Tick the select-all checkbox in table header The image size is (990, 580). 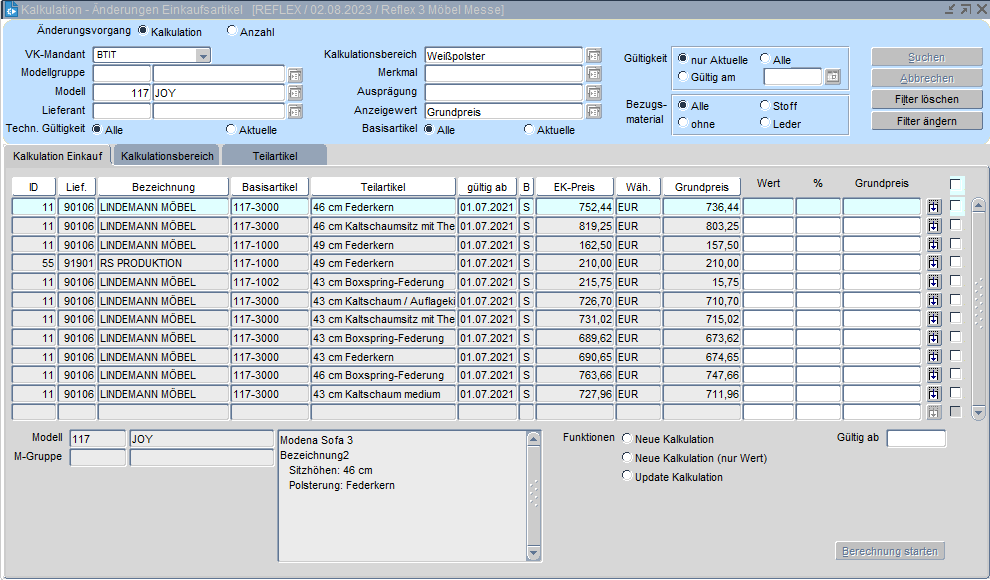957,185
